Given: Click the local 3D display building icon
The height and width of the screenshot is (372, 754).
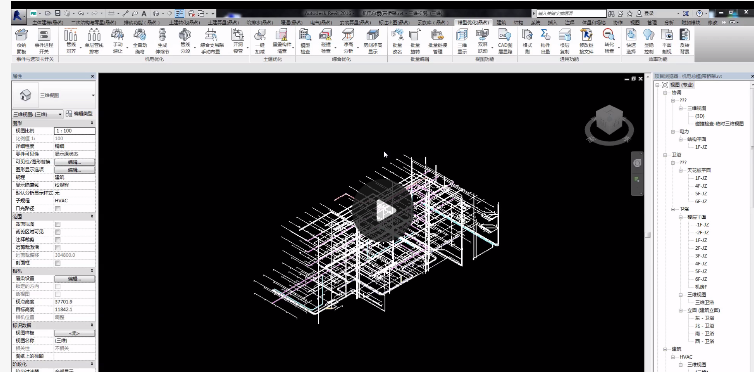Looking at the screenshot, I should (373, 35).
